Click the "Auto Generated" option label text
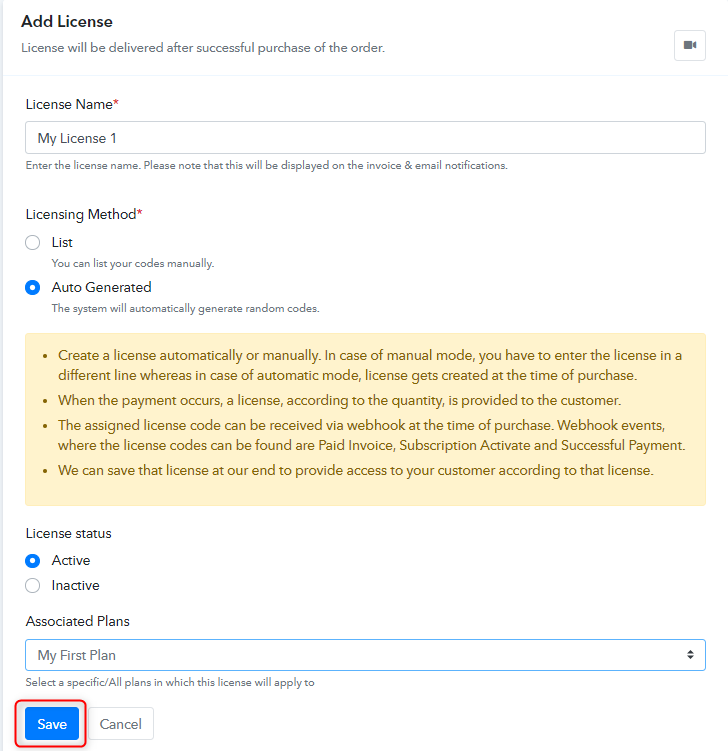The image size is (728, 751). [x=102, y=287]
